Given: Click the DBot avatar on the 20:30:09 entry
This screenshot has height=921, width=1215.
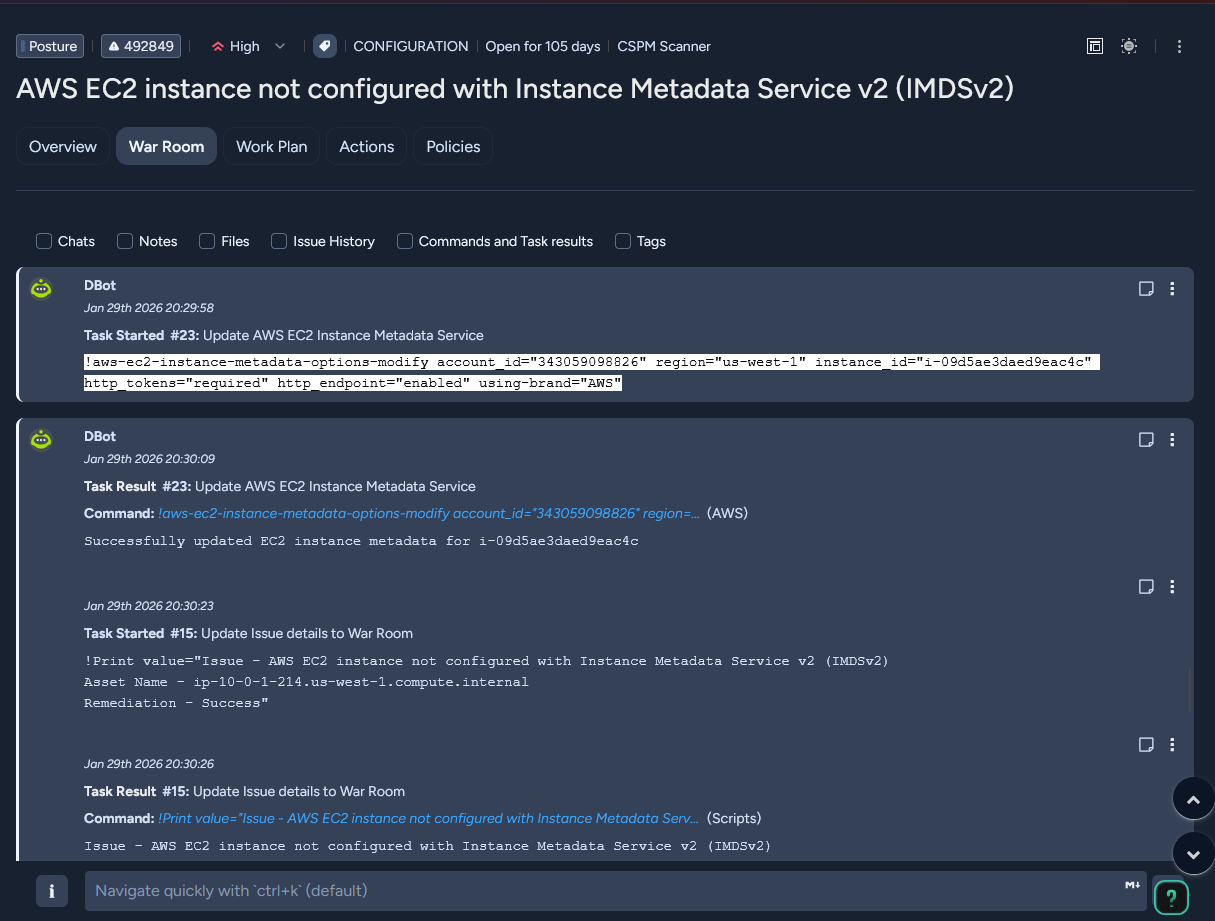Looking at the screenshot, I should (41, 441).
